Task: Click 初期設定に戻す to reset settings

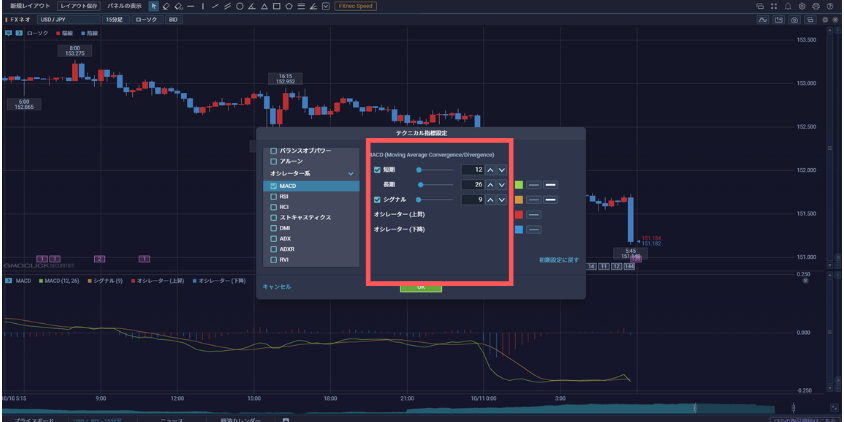Action: pyautogui.click(x=558, y=260)
